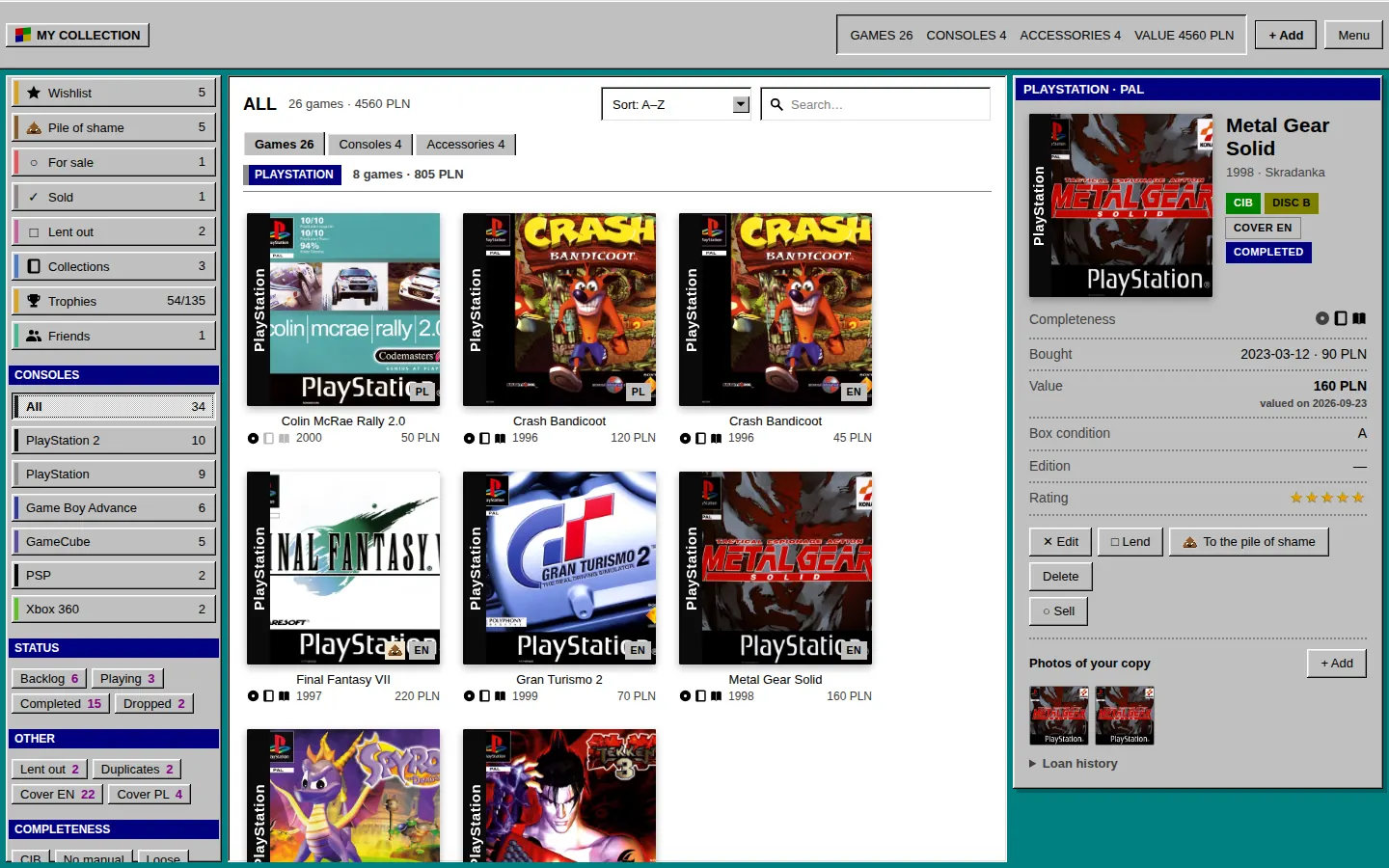Open Lent out row in sidebar list
1389x868 pixels.
click(114, 231)
